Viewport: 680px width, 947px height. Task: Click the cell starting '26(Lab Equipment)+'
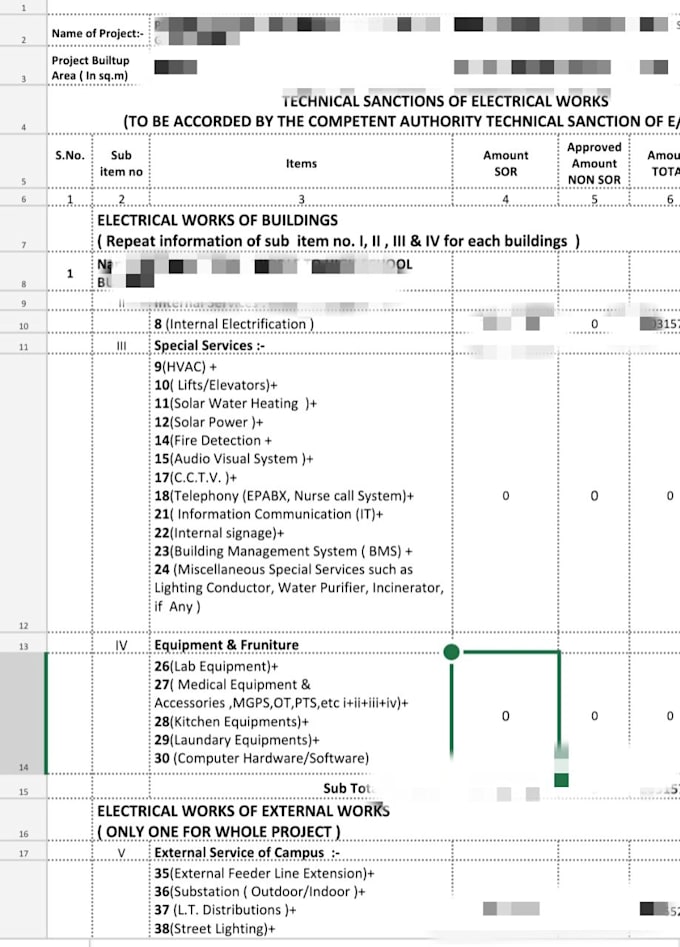tap(301, 713)
